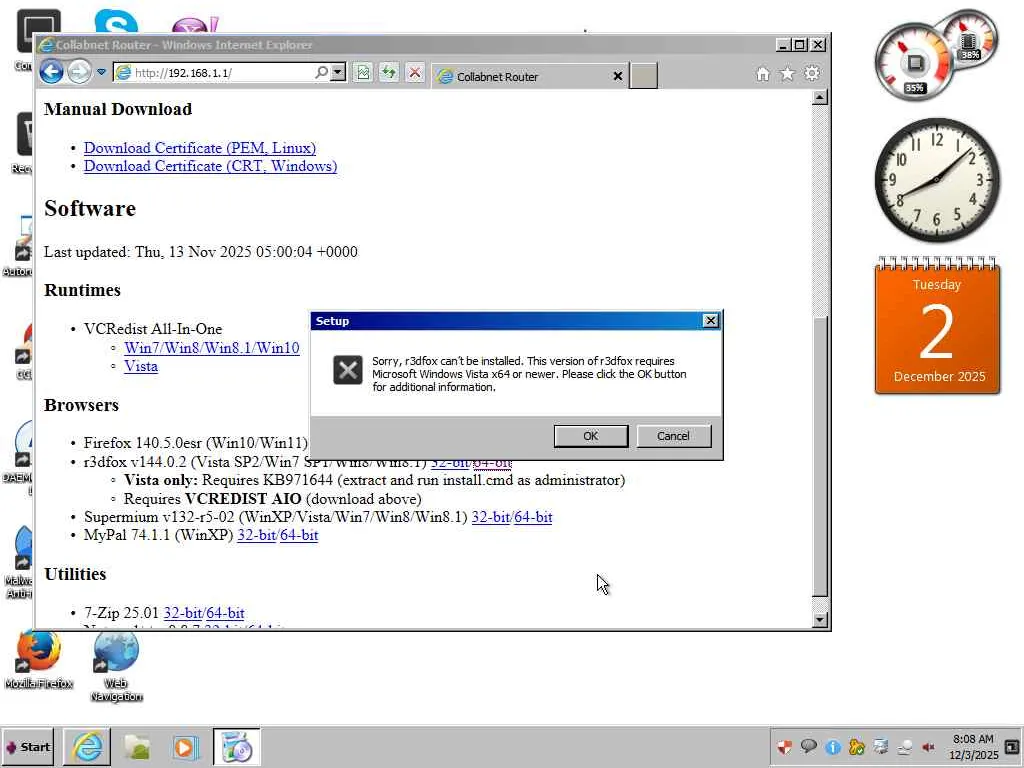Click the muted volume tray icon
This screenshot has width=1024, height=768.
pyautogui.click(x=928, y=747)
